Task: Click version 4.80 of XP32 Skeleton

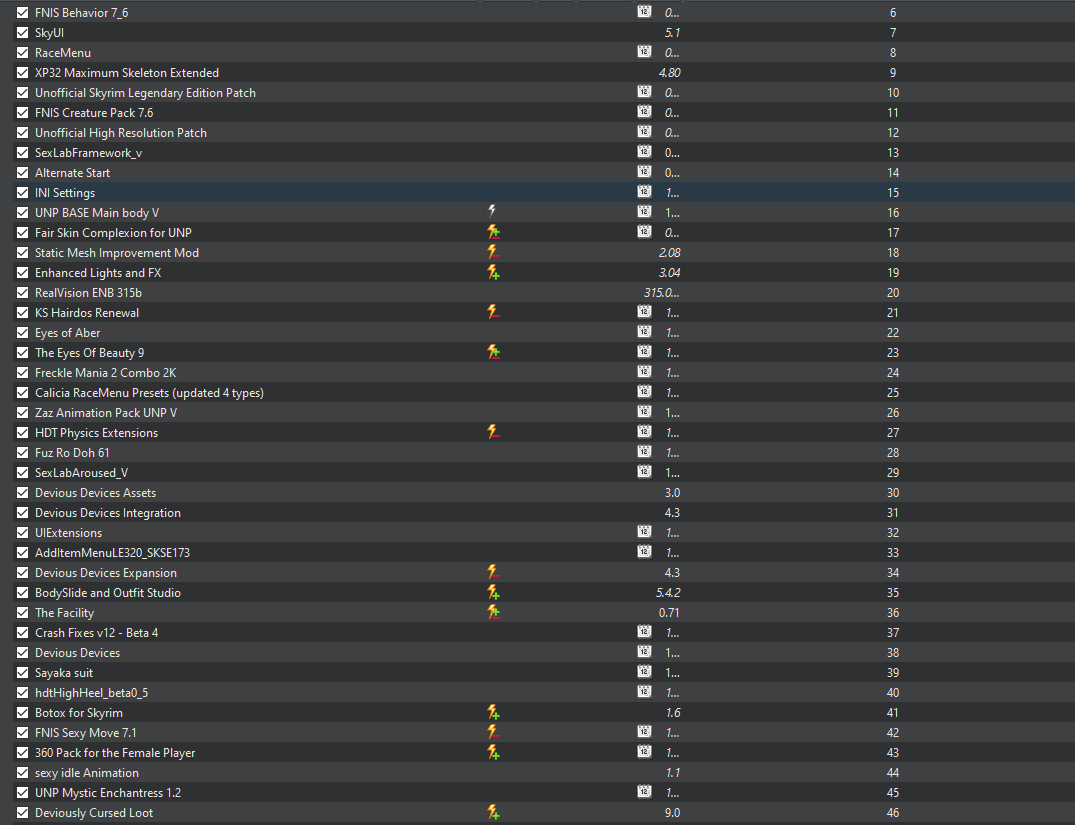Action: tap(669, 72)
